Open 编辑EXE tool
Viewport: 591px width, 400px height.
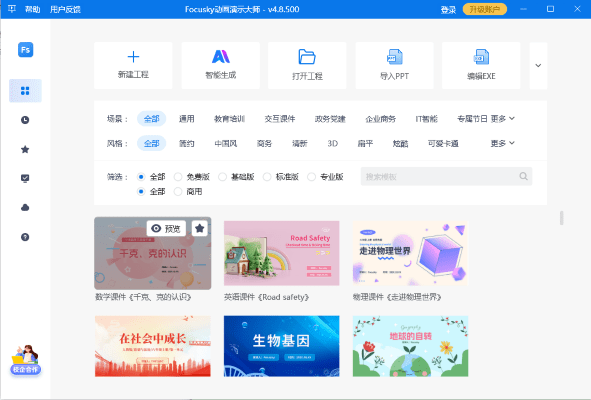[x=481, y=66]
